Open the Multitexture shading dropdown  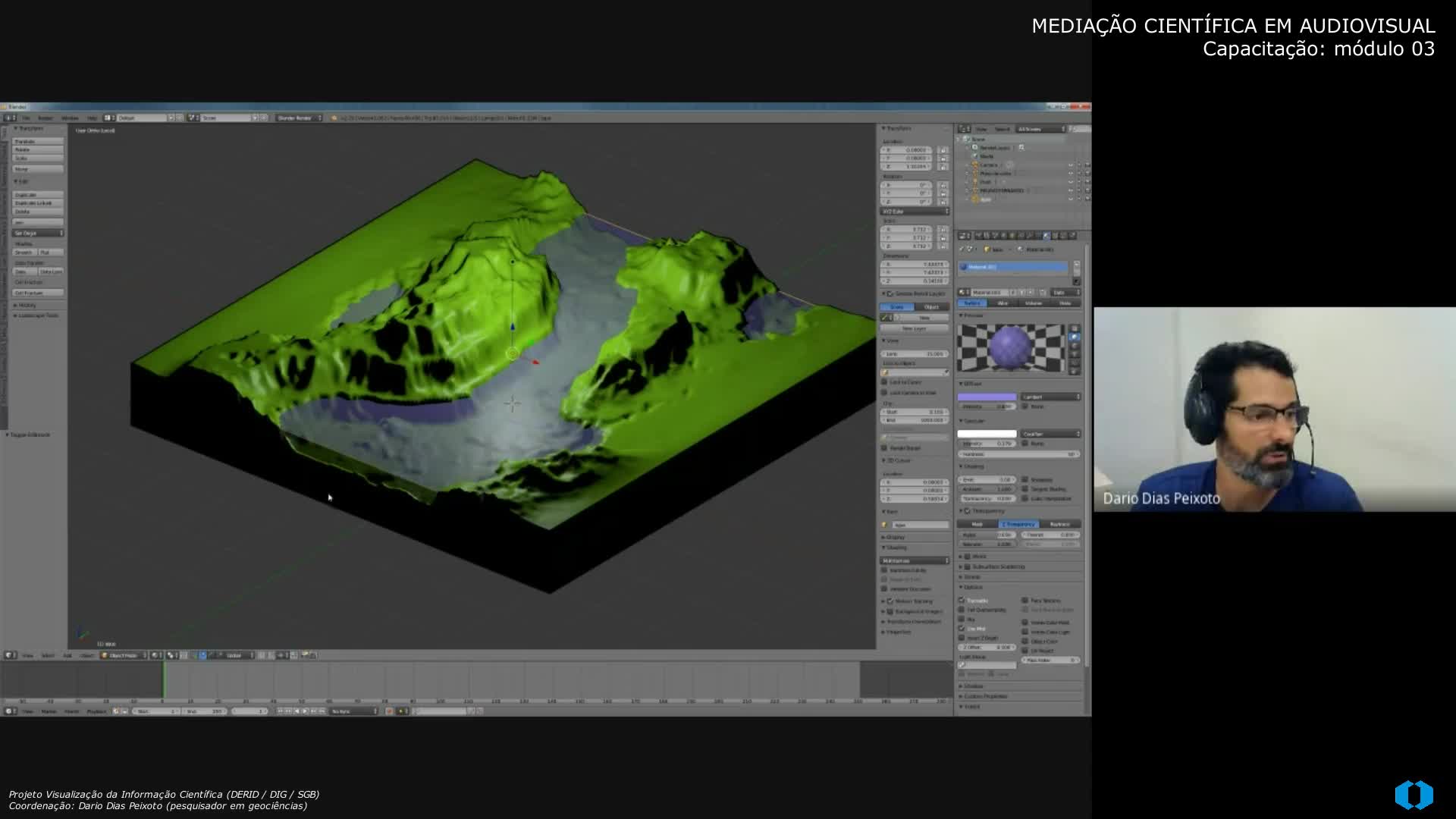point(915,560)
